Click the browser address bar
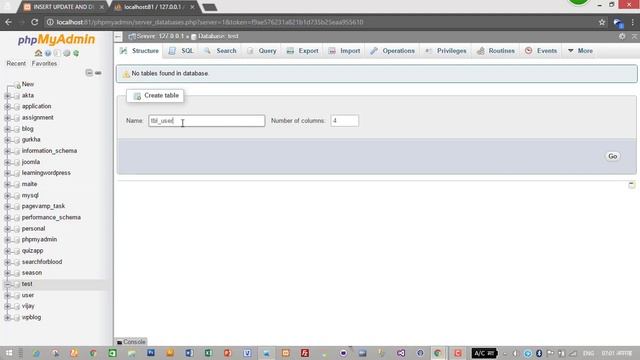 click(x=318, y=22)
